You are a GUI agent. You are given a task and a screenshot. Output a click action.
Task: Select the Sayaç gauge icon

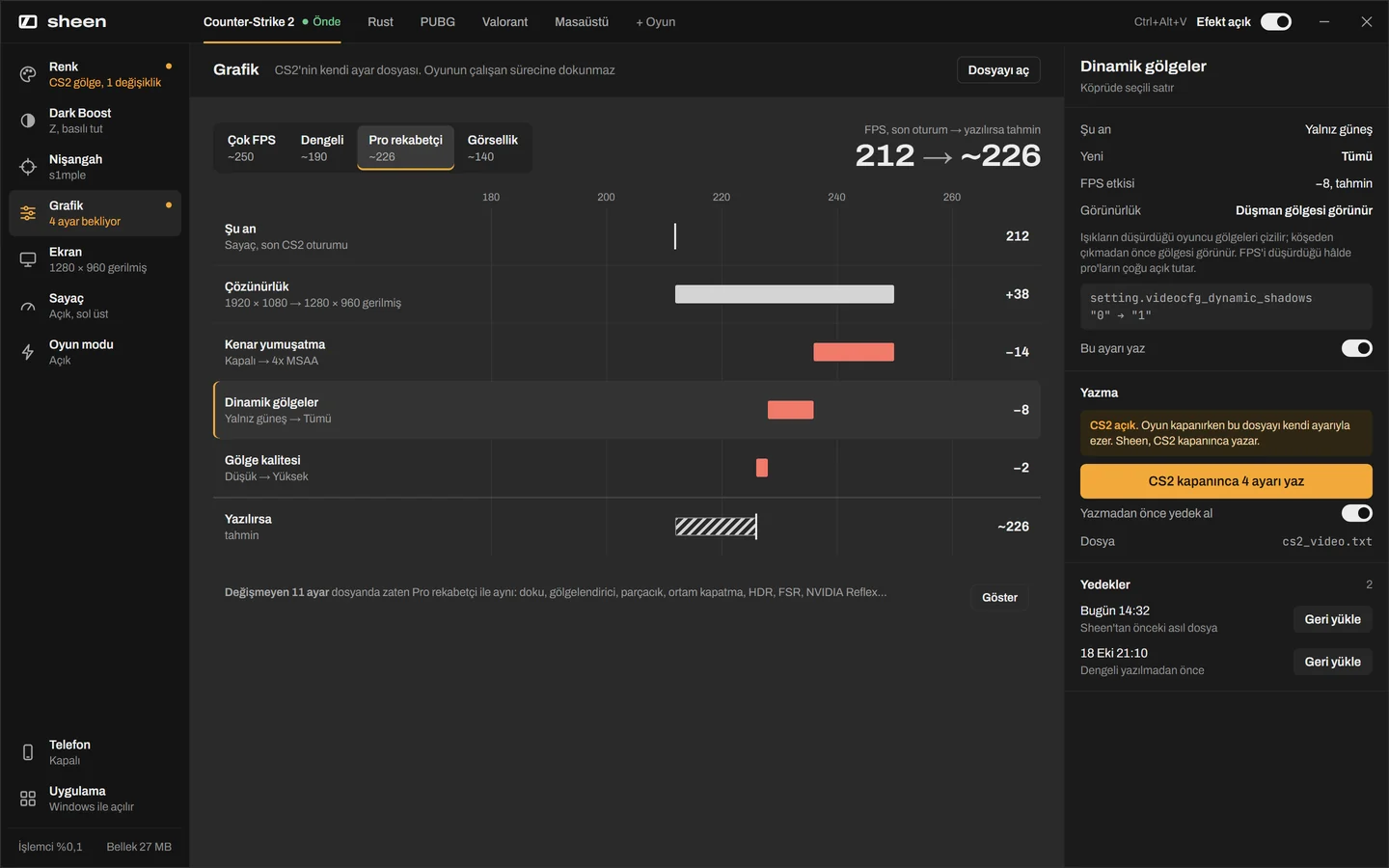click(x=28, y=306)
